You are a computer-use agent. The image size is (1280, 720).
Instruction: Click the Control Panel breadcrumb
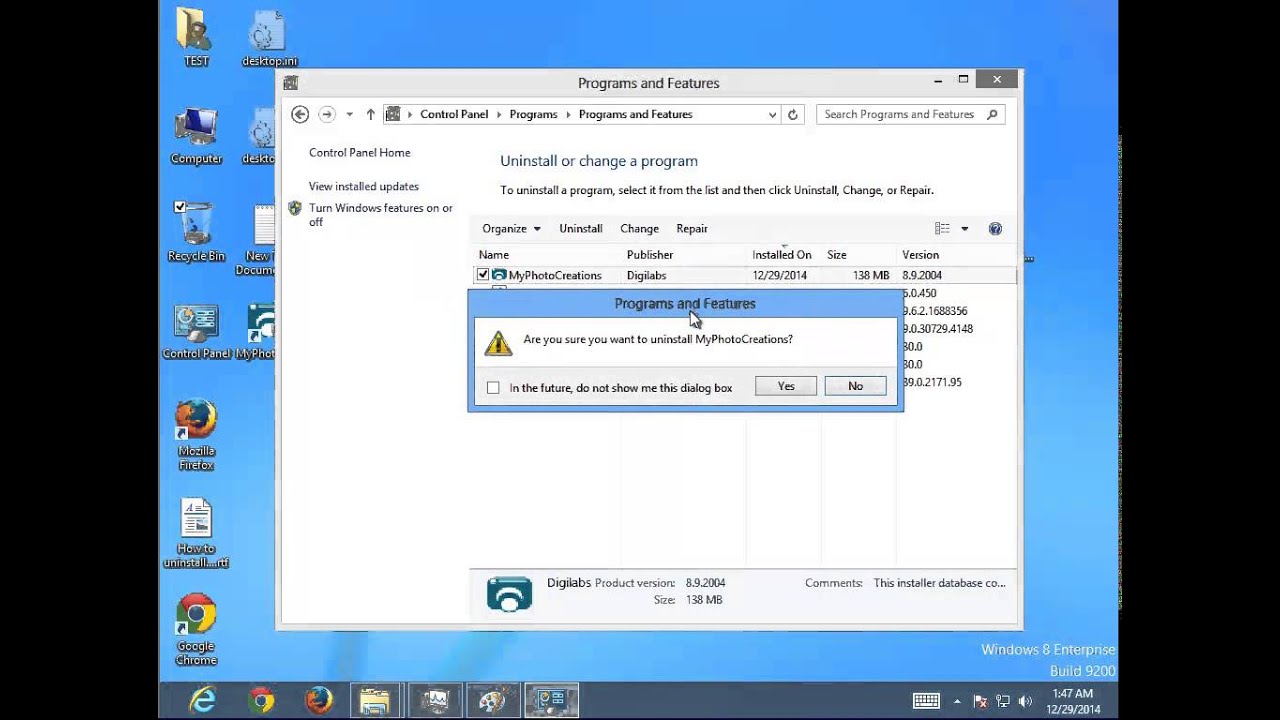click(x=454, y=114)
